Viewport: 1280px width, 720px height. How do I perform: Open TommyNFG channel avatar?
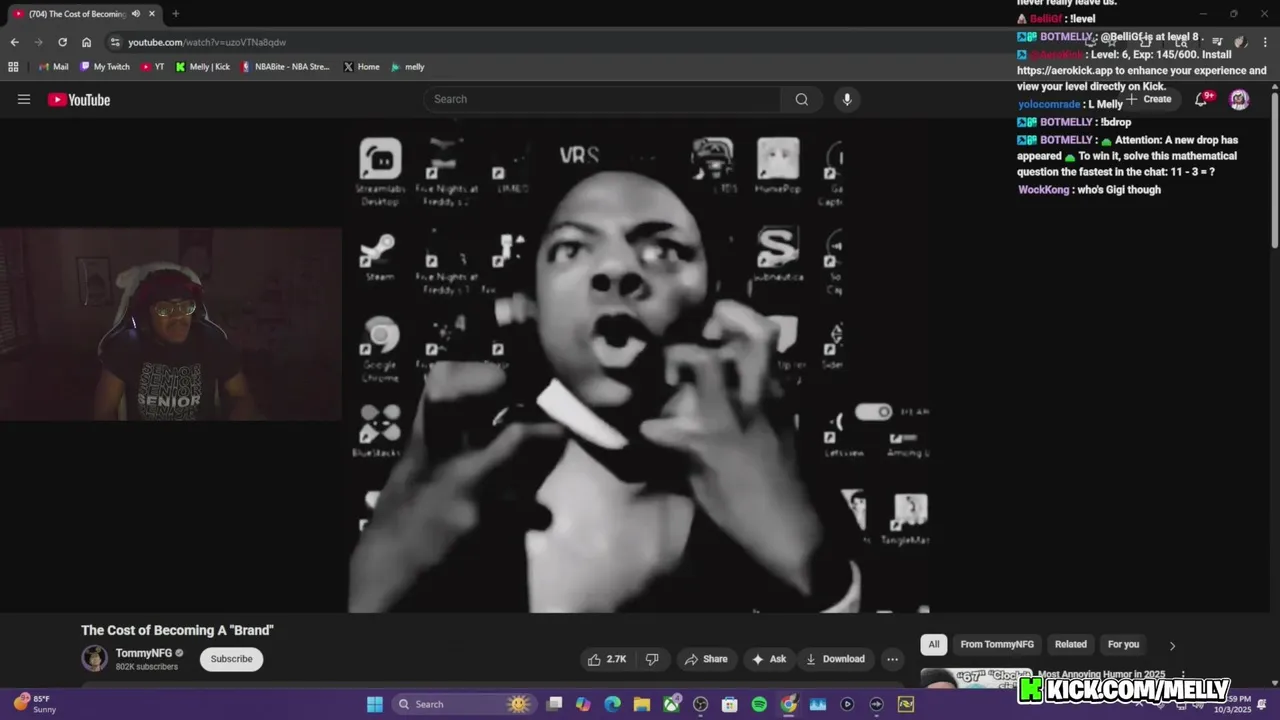[95, 658]
